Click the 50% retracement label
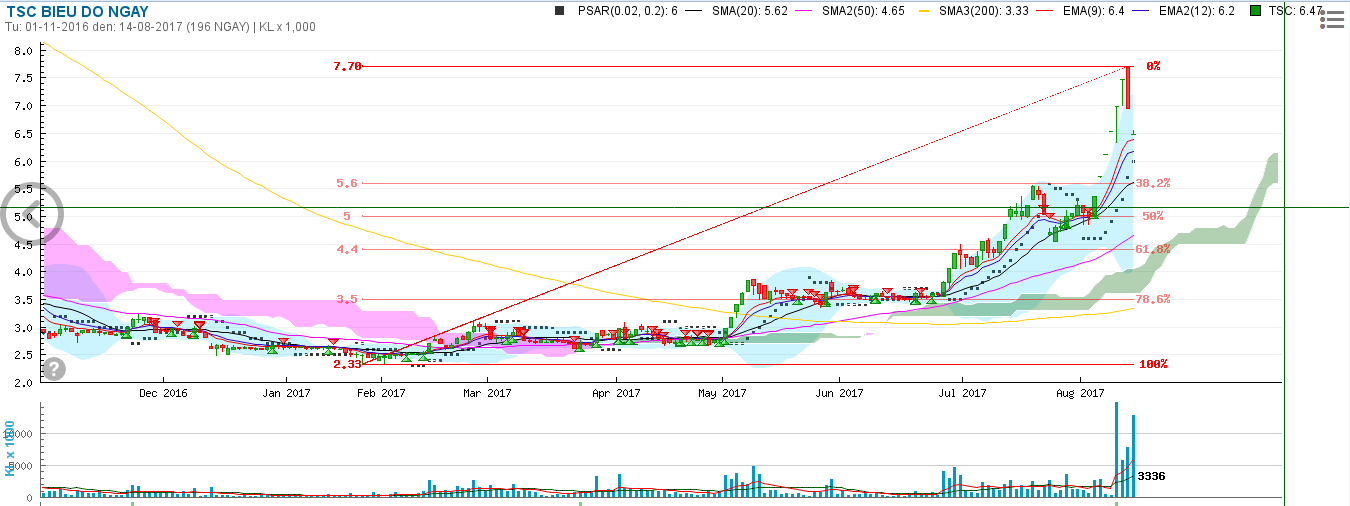Viewport: 1350px width, 506px height. (1152, 216)
